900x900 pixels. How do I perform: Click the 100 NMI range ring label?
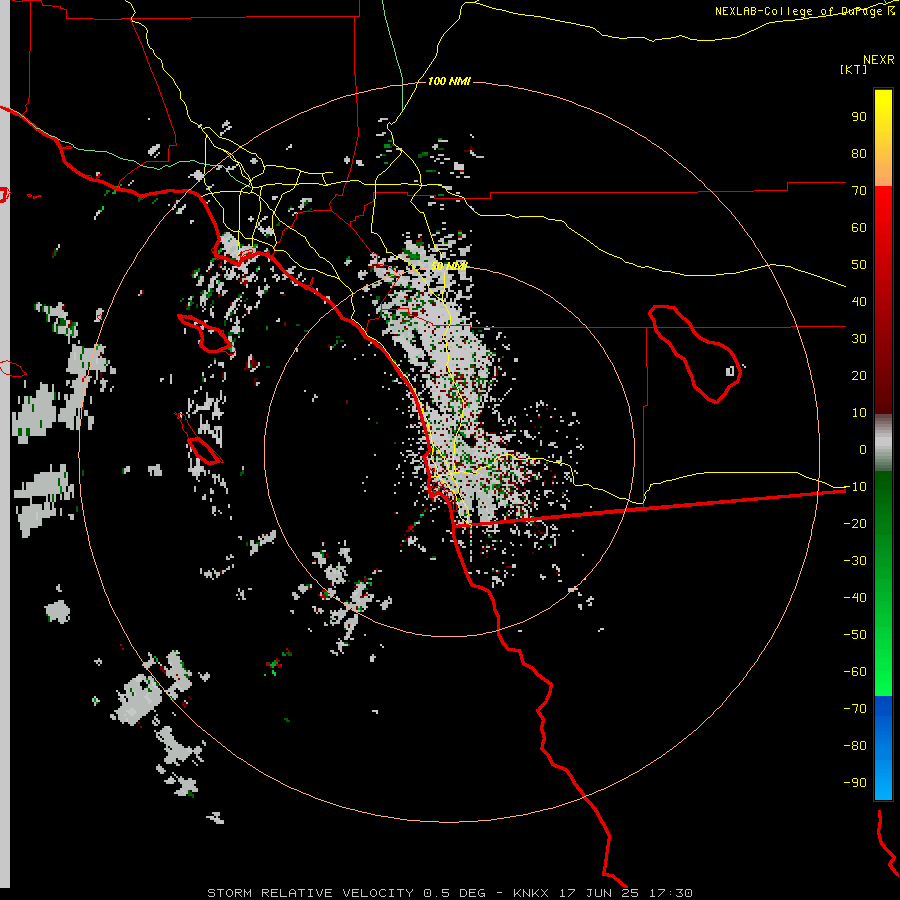449,81
